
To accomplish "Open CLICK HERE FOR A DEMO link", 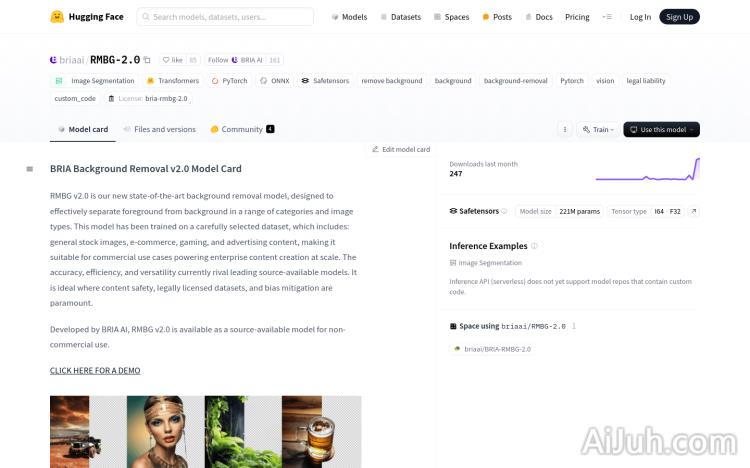I will (x=95, y=371).
